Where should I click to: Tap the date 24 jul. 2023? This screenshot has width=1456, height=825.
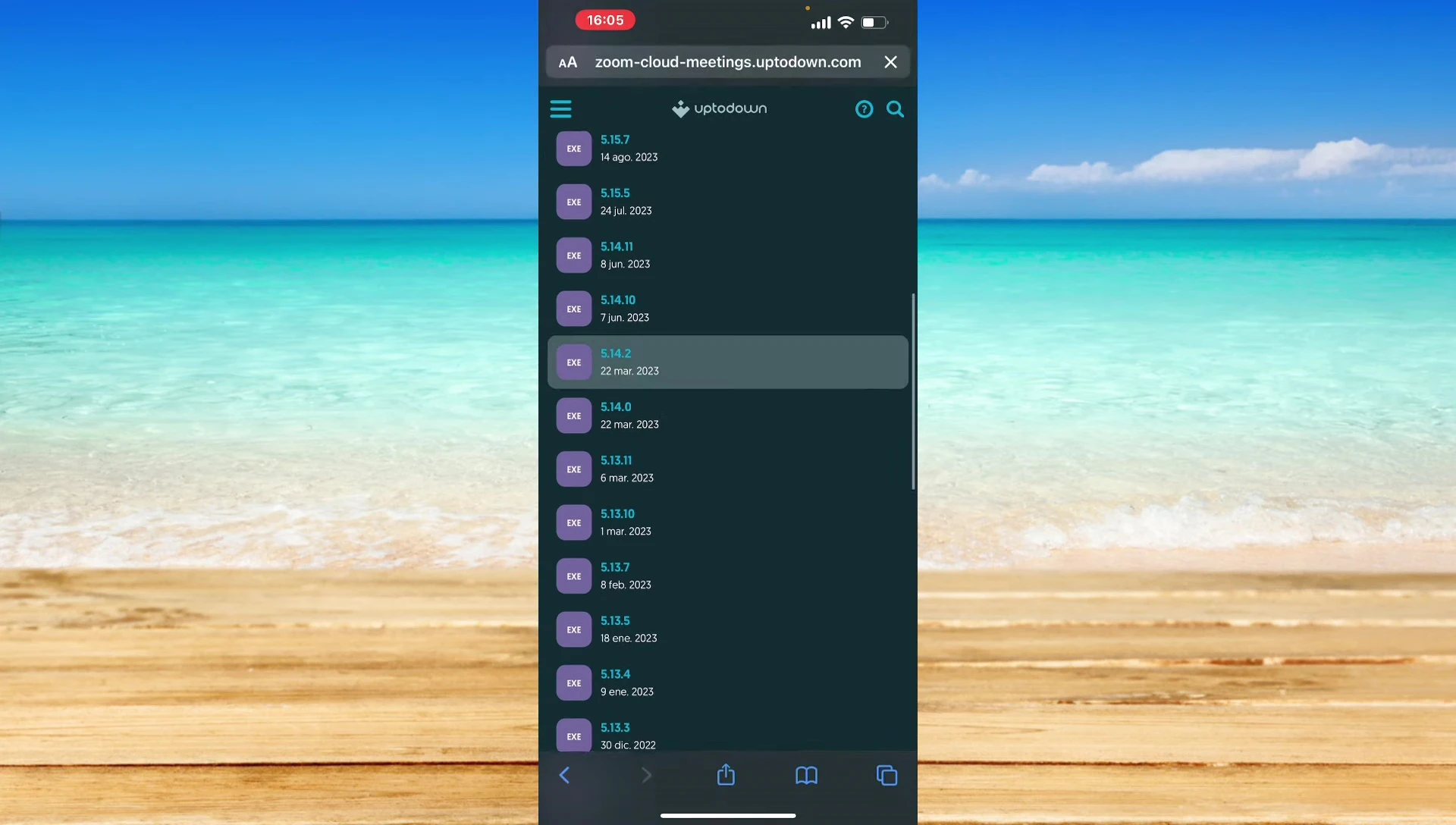point(626,211)
